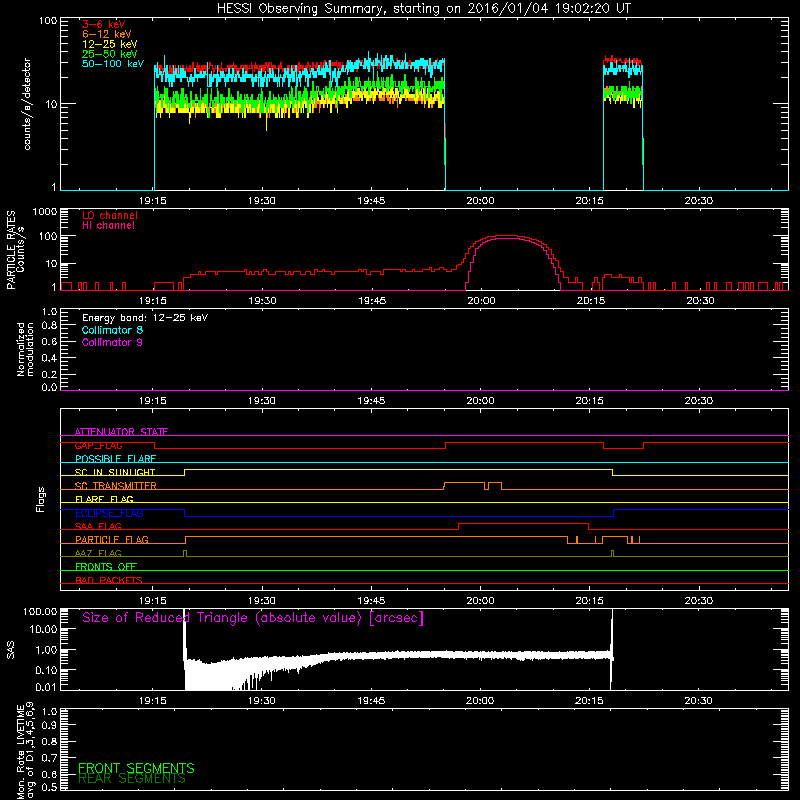
Task: Select the 12-25 keV legend label
Action: [x=110, y=44]
